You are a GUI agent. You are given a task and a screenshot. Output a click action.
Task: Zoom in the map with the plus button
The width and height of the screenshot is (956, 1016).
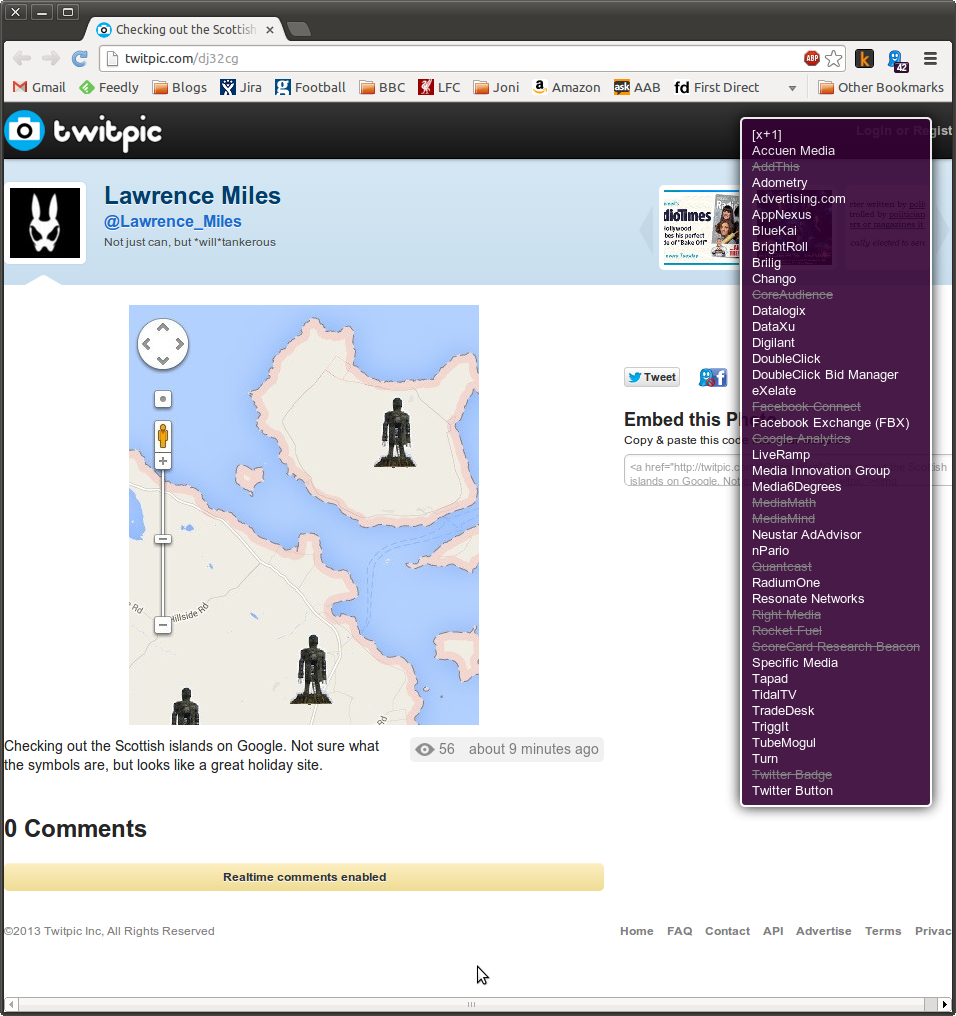(x=163, y=461)
